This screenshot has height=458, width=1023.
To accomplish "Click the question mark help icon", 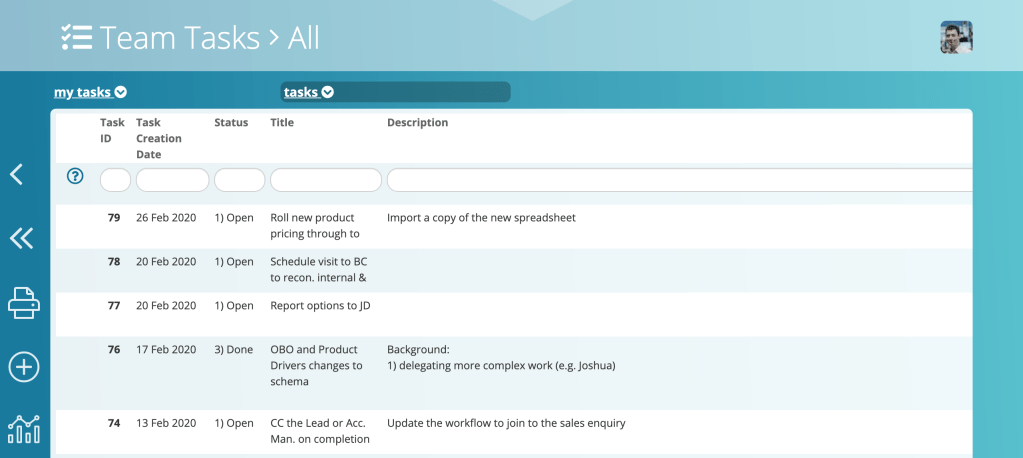I will pos(75,176).
